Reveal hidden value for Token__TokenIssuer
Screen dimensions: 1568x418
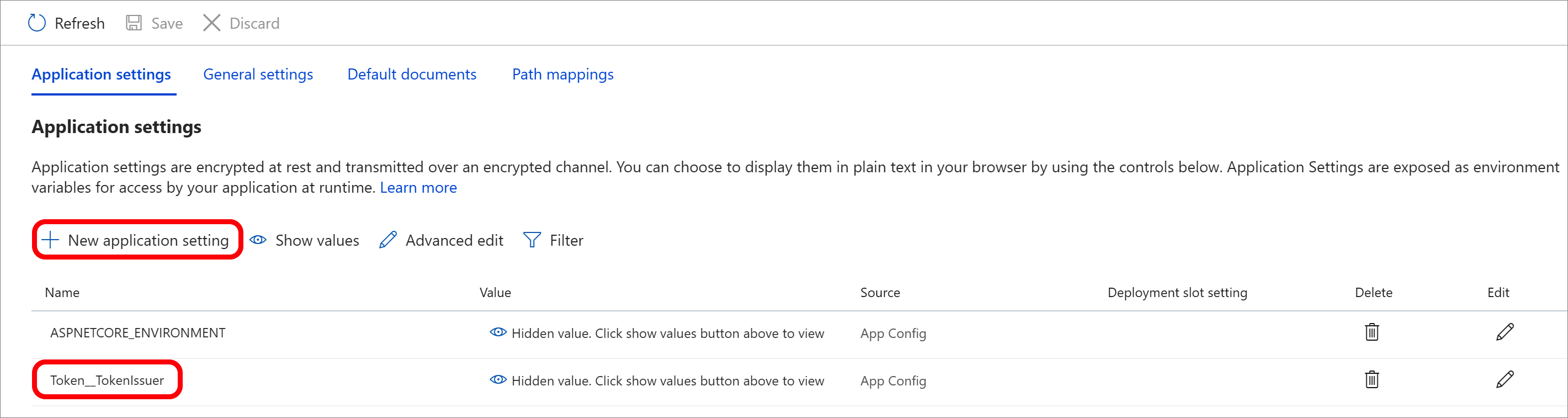498,380
